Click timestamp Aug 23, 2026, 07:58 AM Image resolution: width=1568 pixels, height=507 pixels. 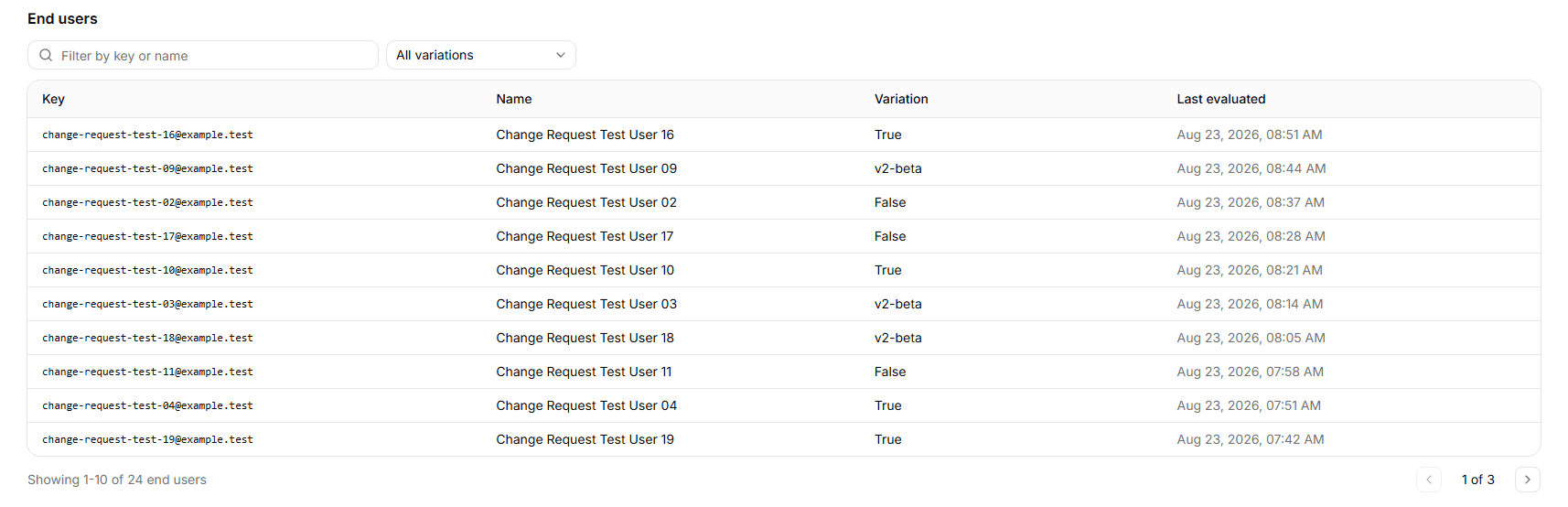1251,372
